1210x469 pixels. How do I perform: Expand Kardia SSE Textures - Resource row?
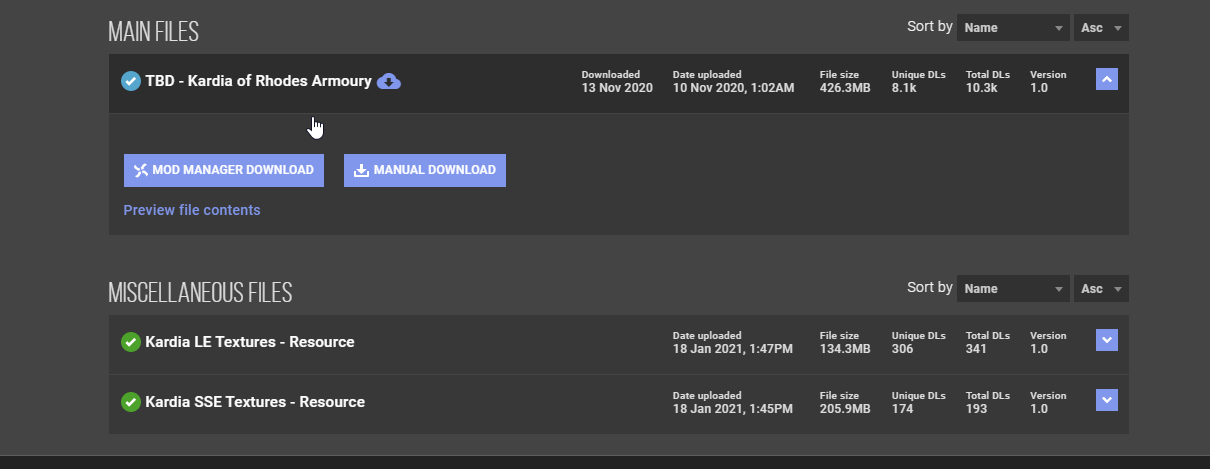[x=1107, y=400]
